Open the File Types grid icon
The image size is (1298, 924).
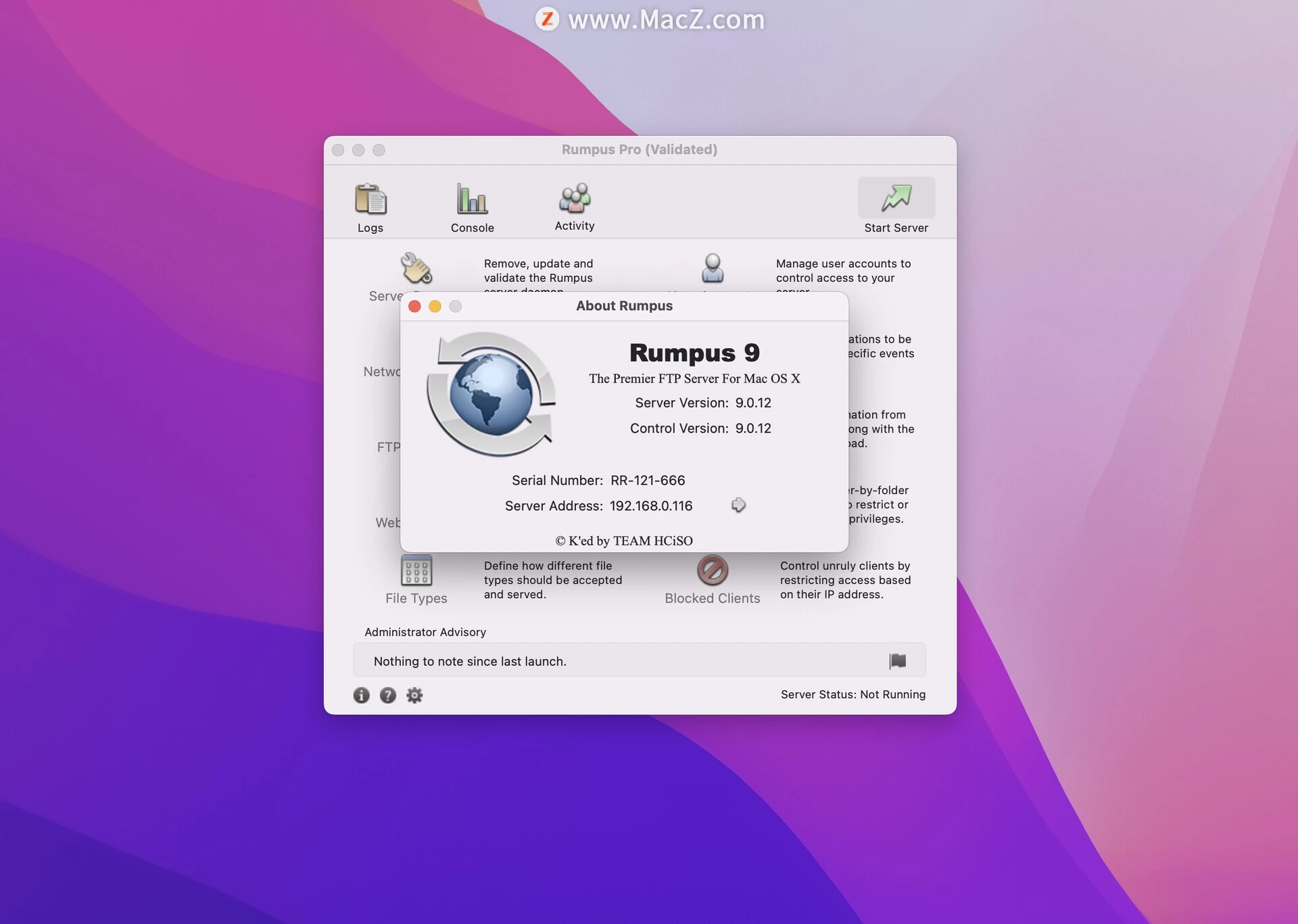(x=416, y=570)
